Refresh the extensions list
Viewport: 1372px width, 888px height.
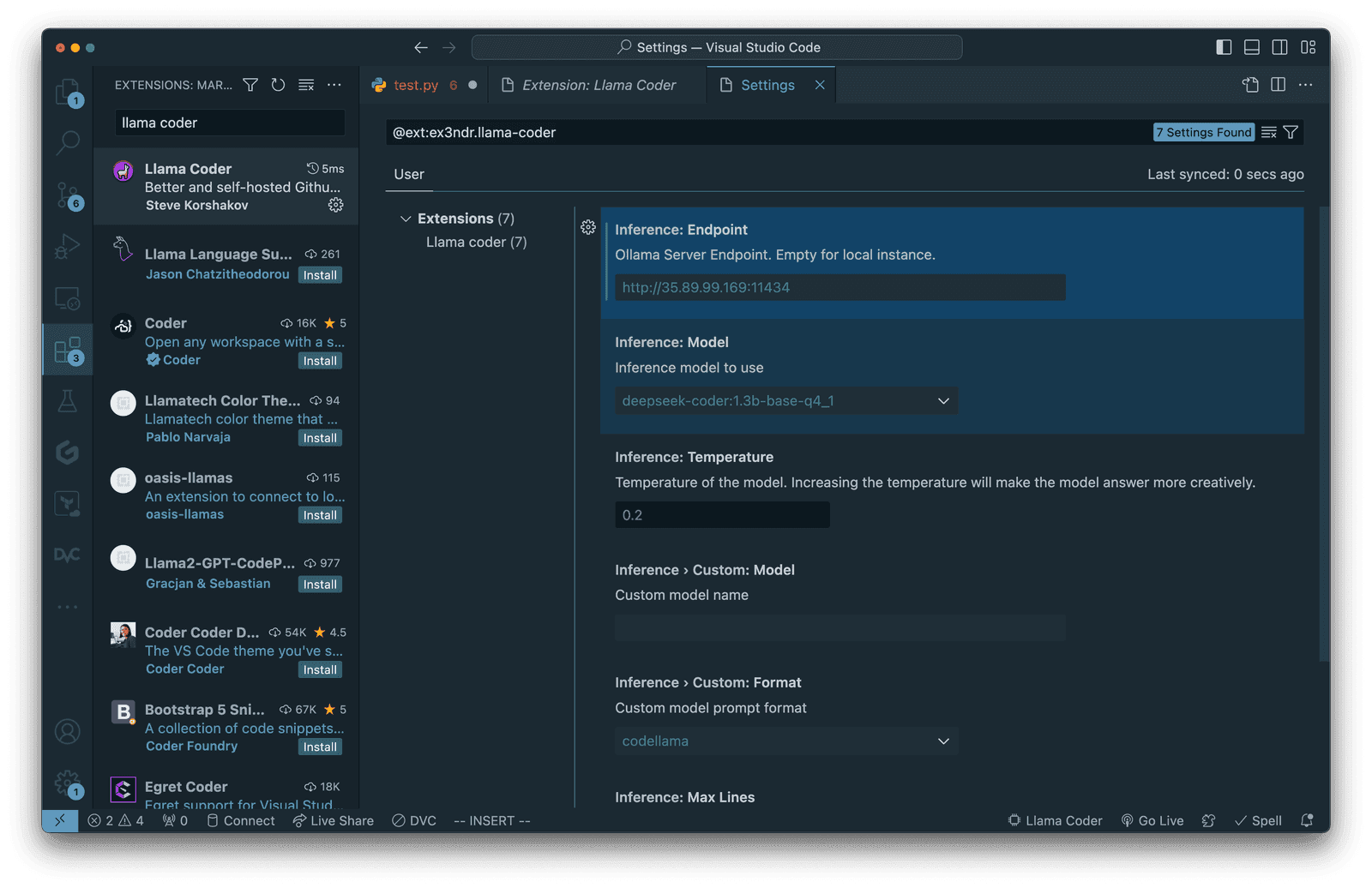click(278, 85)
